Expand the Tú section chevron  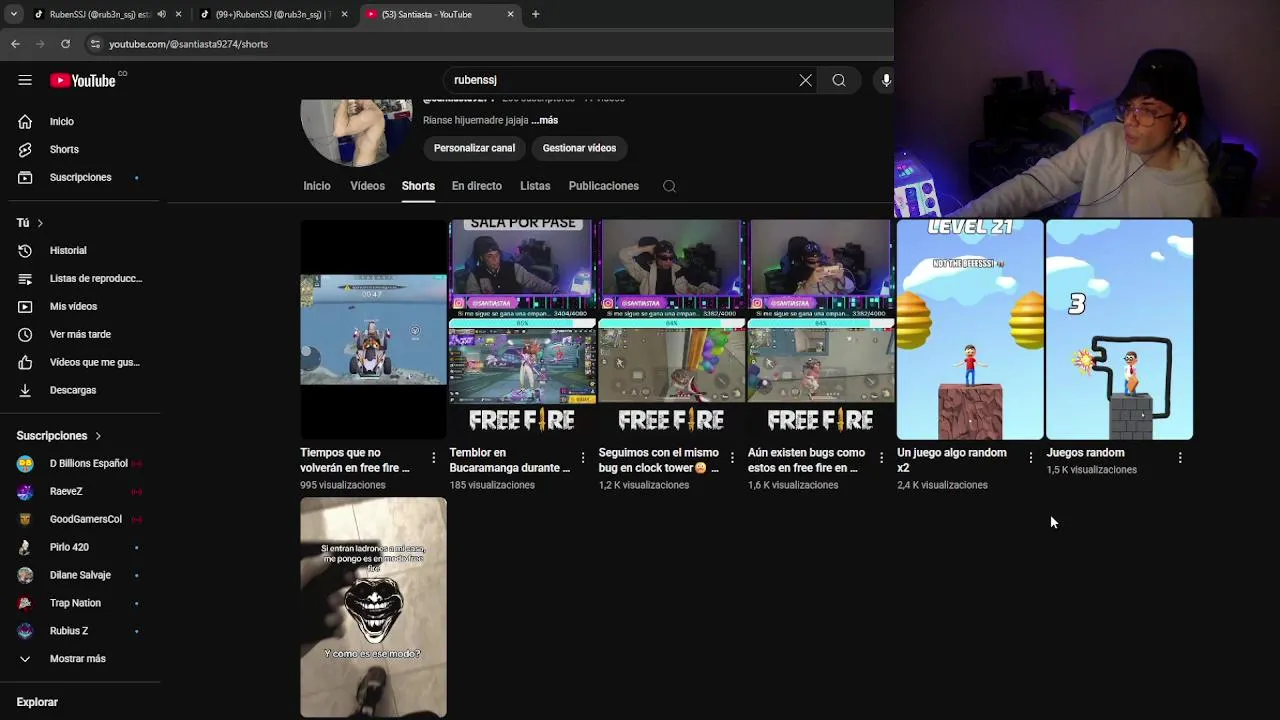[x=40, y=223]
